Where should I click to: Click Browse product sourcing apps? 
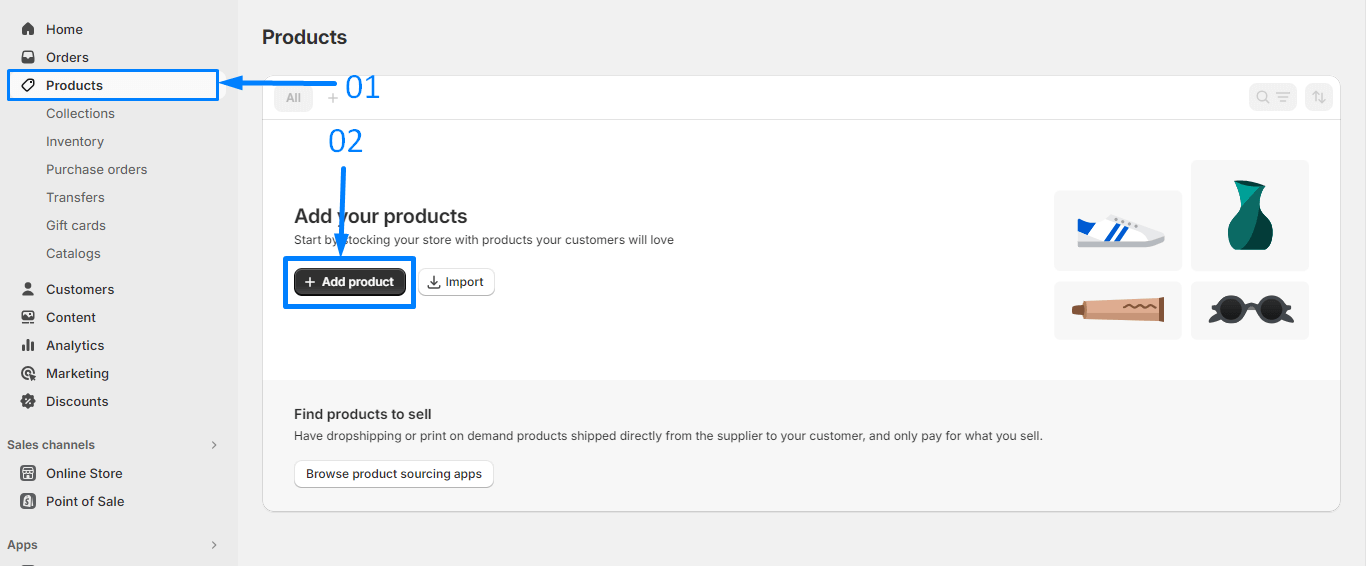tap(394, 474)
